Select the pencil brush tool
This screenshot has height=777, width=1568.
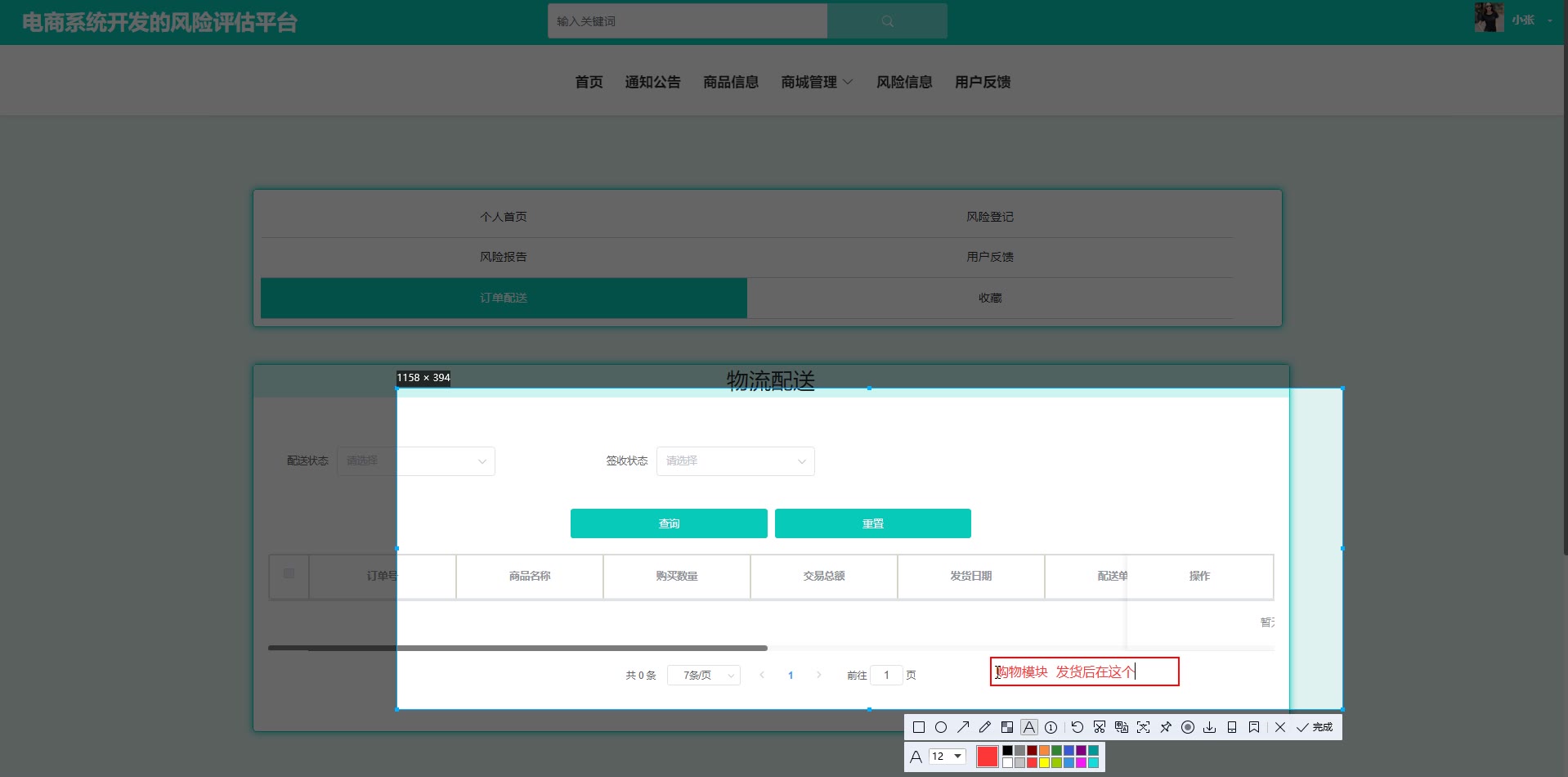click(x=985, y=727)
